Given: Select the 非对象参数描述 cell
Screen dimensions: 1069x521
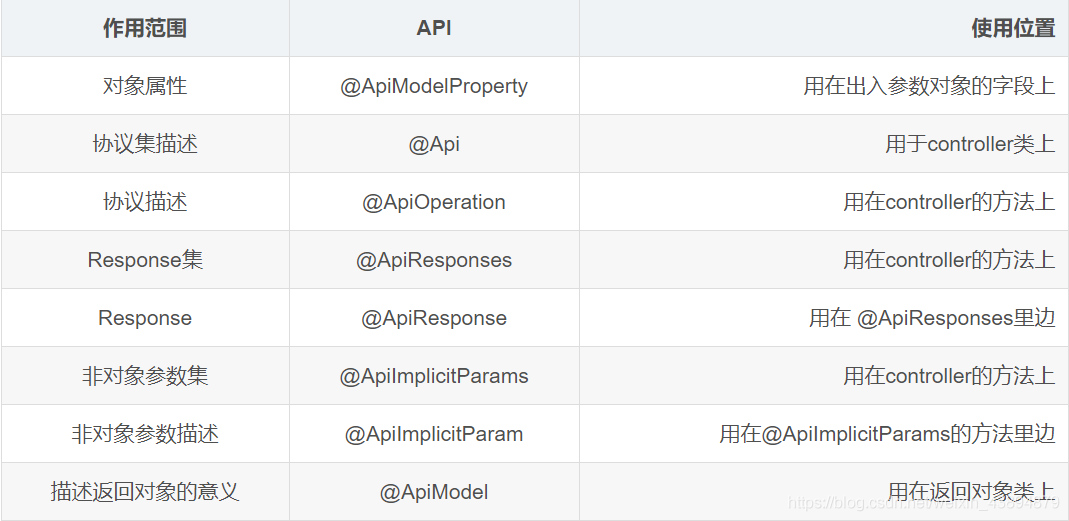Looking at the screenshot, I should (145, 434).
